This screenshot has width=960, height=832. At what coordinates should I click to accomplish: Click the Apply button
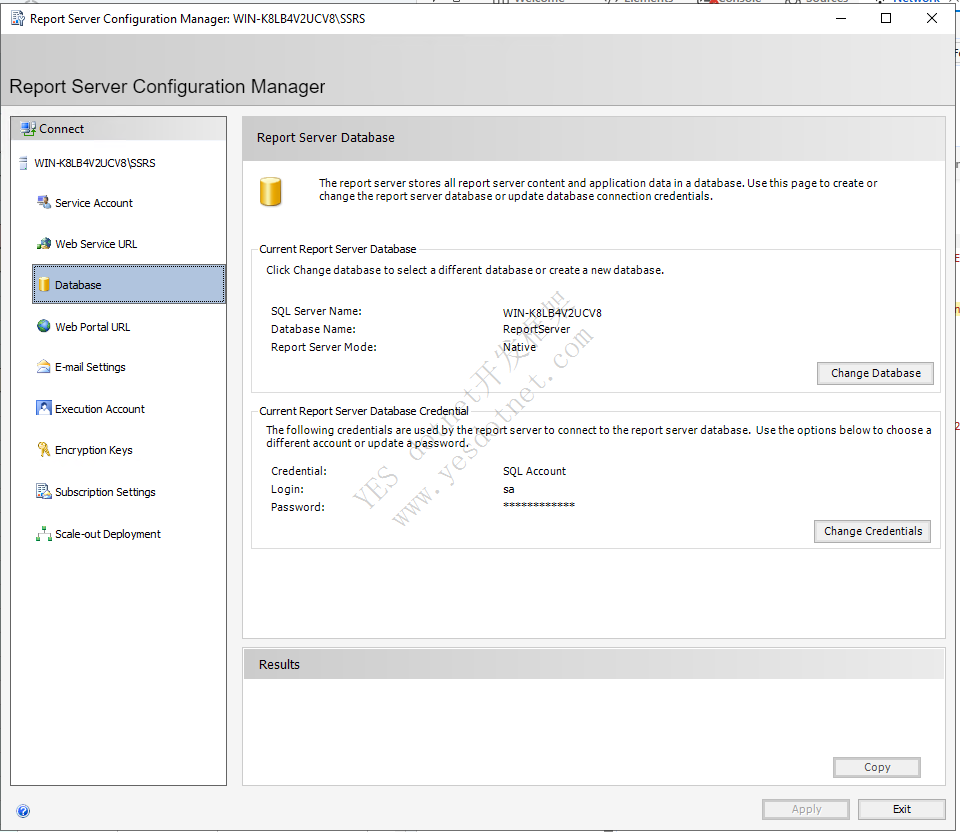[806, 810]
